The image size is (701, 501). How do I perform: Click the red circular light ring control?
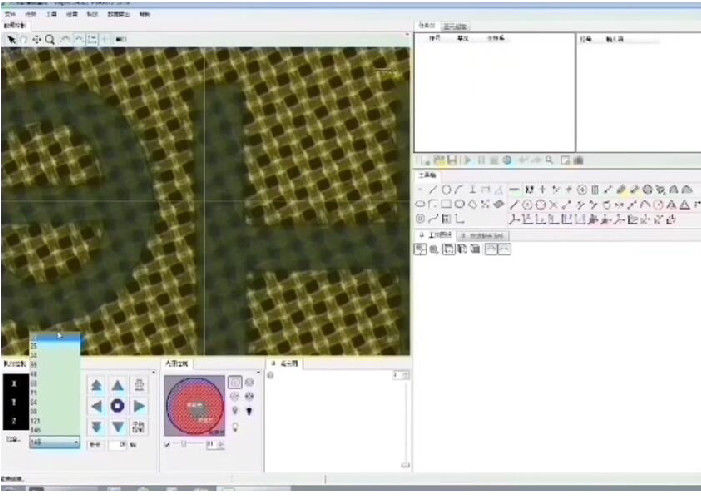click(x=195, y=406)
